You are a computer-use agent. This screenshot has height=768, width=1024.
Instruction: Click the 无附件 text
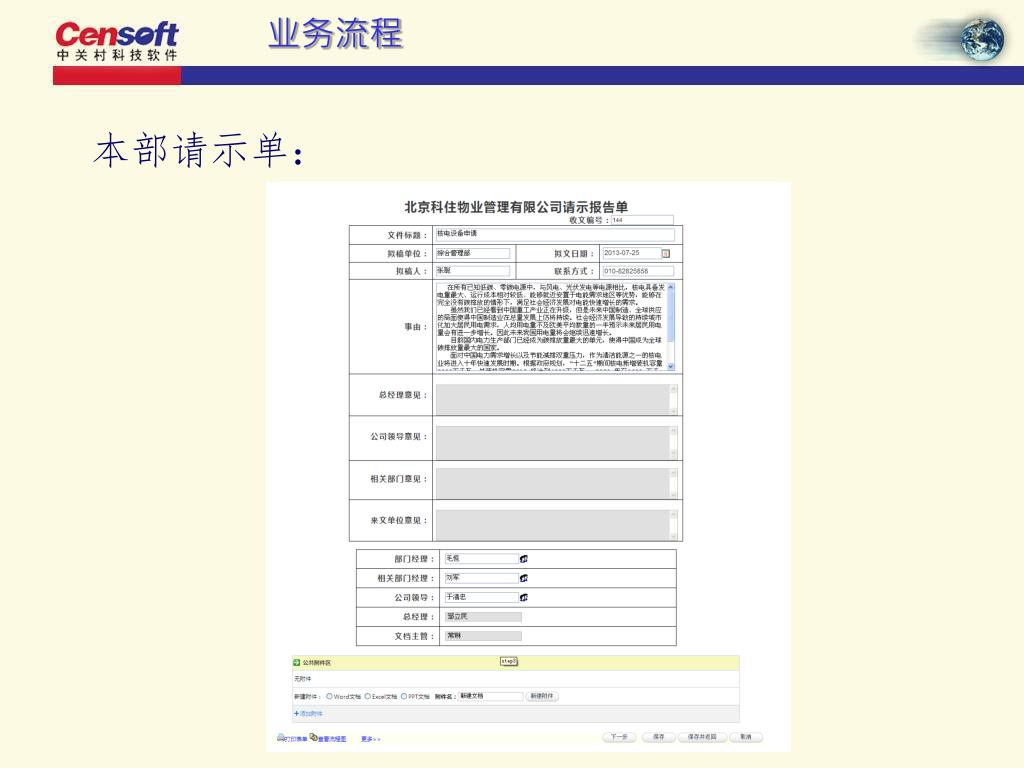pos(302,679)
